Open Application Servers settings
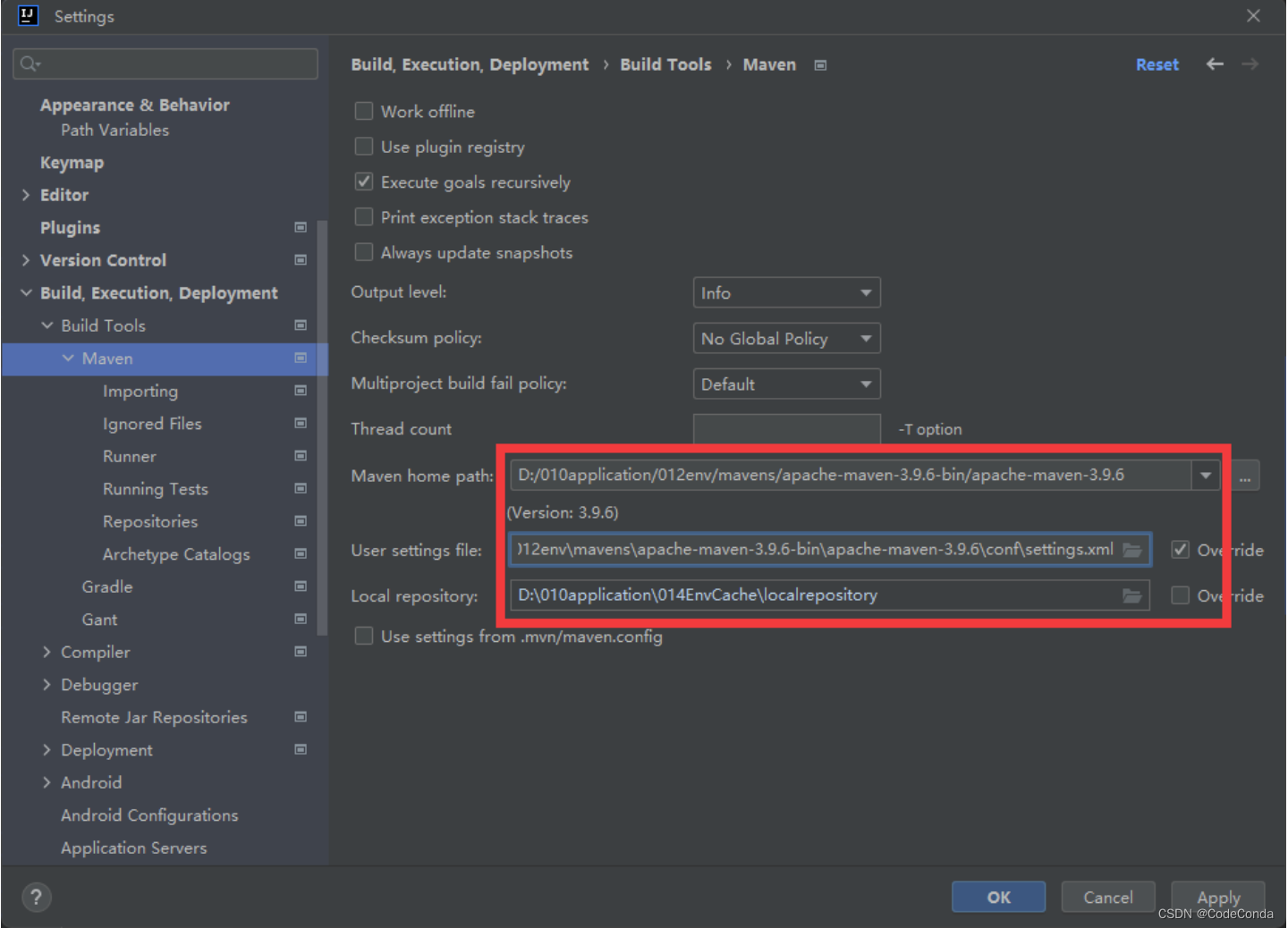Viewport: 1288px width, 928px height. point(133,848)
